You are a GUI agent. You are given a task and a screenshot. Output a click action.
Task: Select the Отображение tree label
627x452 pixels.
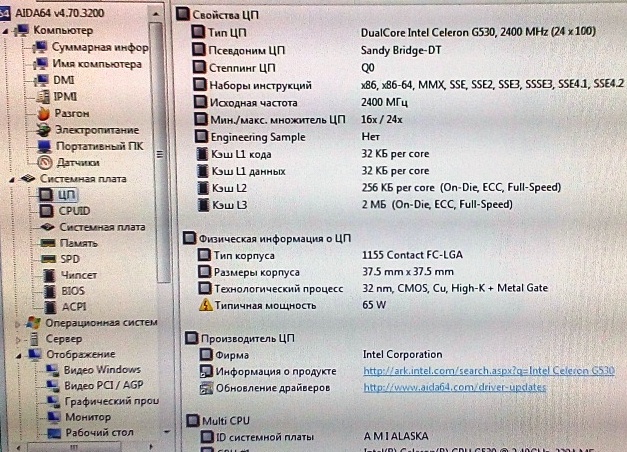click(81, 354)
